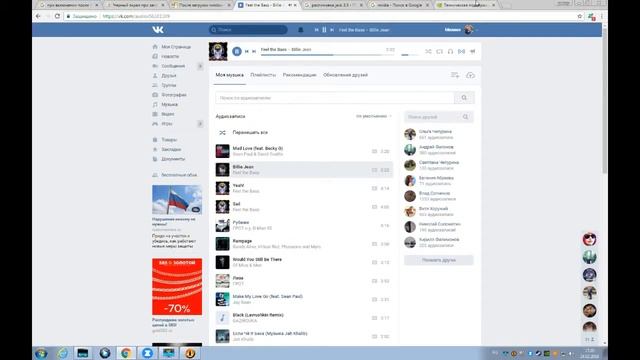Click the -70% red advertisement banner
The image size is (640, 360).
coord(177,287)
